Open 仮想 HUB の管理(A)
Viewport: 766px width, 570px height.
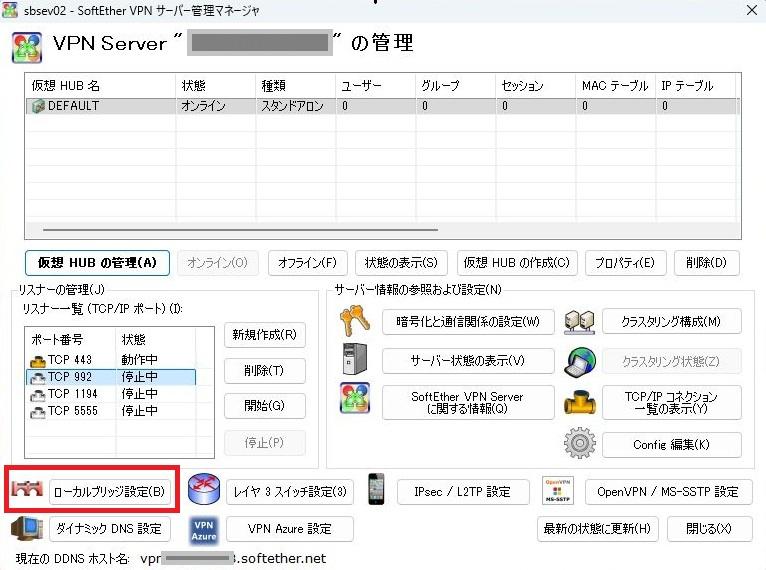(97, 263)
